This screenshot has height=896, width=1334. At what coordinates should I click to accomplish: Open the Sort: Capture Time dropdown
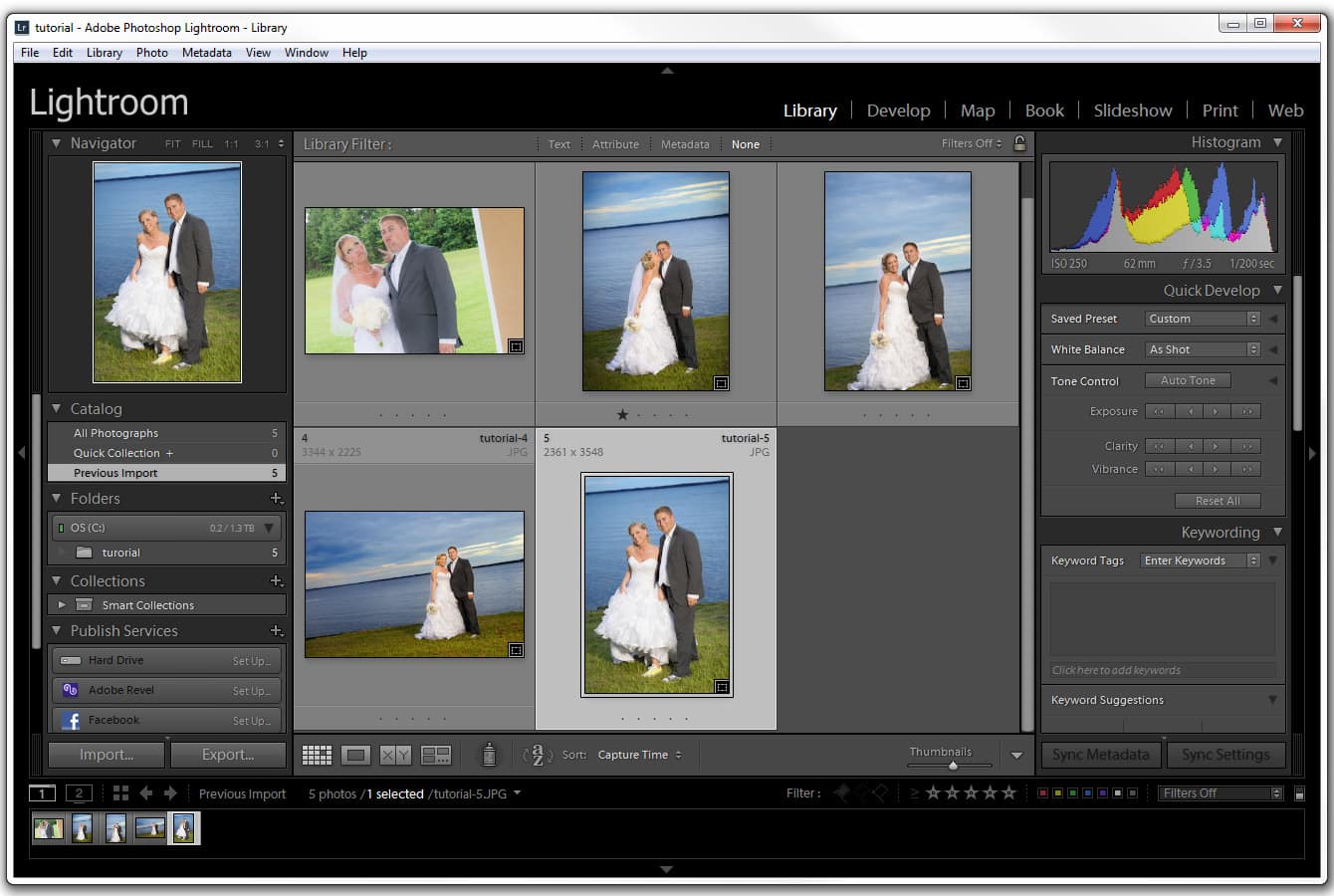click(x=639, y=754)
